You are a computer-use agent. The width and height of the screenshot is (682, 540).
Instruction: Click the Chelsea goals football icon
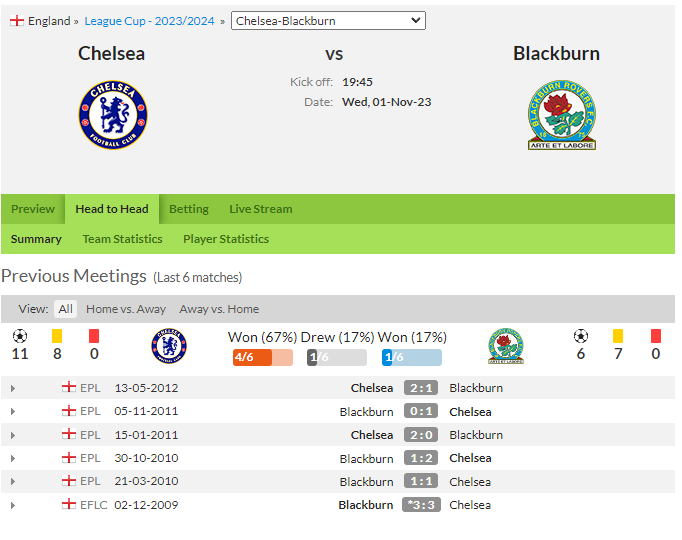[20, 336]
